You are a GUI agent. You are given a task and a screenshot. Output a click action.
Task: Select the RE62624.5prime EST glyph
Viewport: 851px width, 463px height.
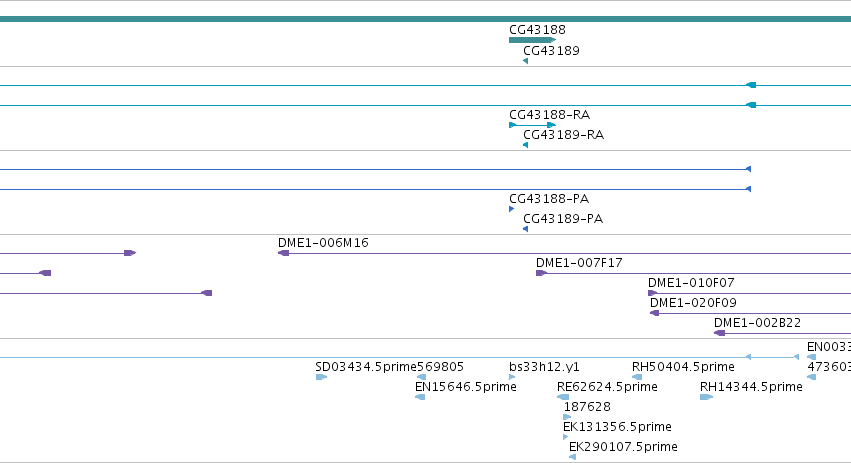click(x=563, y=397)
